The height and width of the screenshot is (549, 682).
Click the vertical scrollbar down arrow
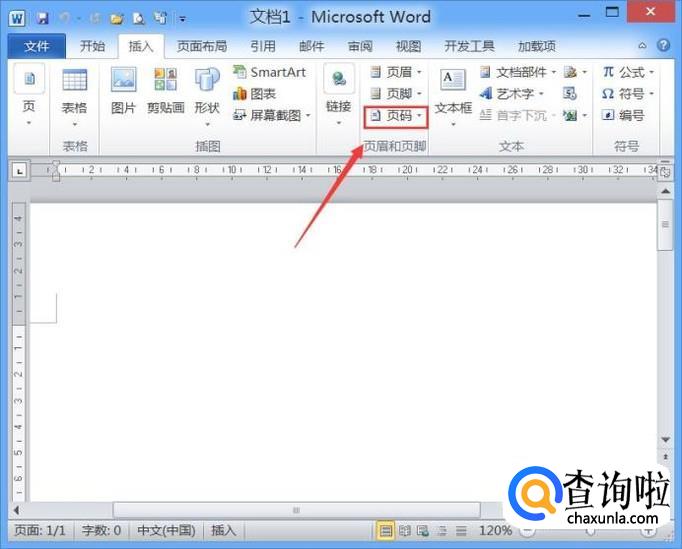coord(665,440)
